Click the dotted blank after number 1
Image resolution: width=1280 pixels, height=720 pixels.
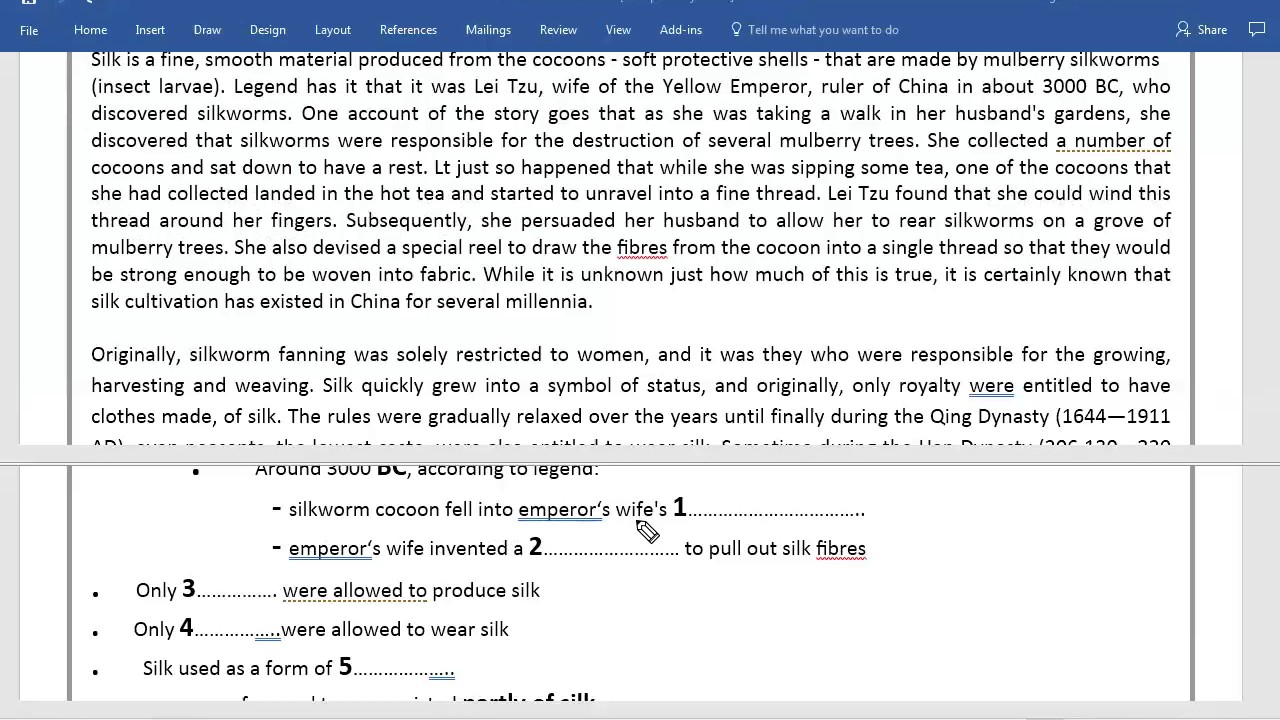pos(776,511)
